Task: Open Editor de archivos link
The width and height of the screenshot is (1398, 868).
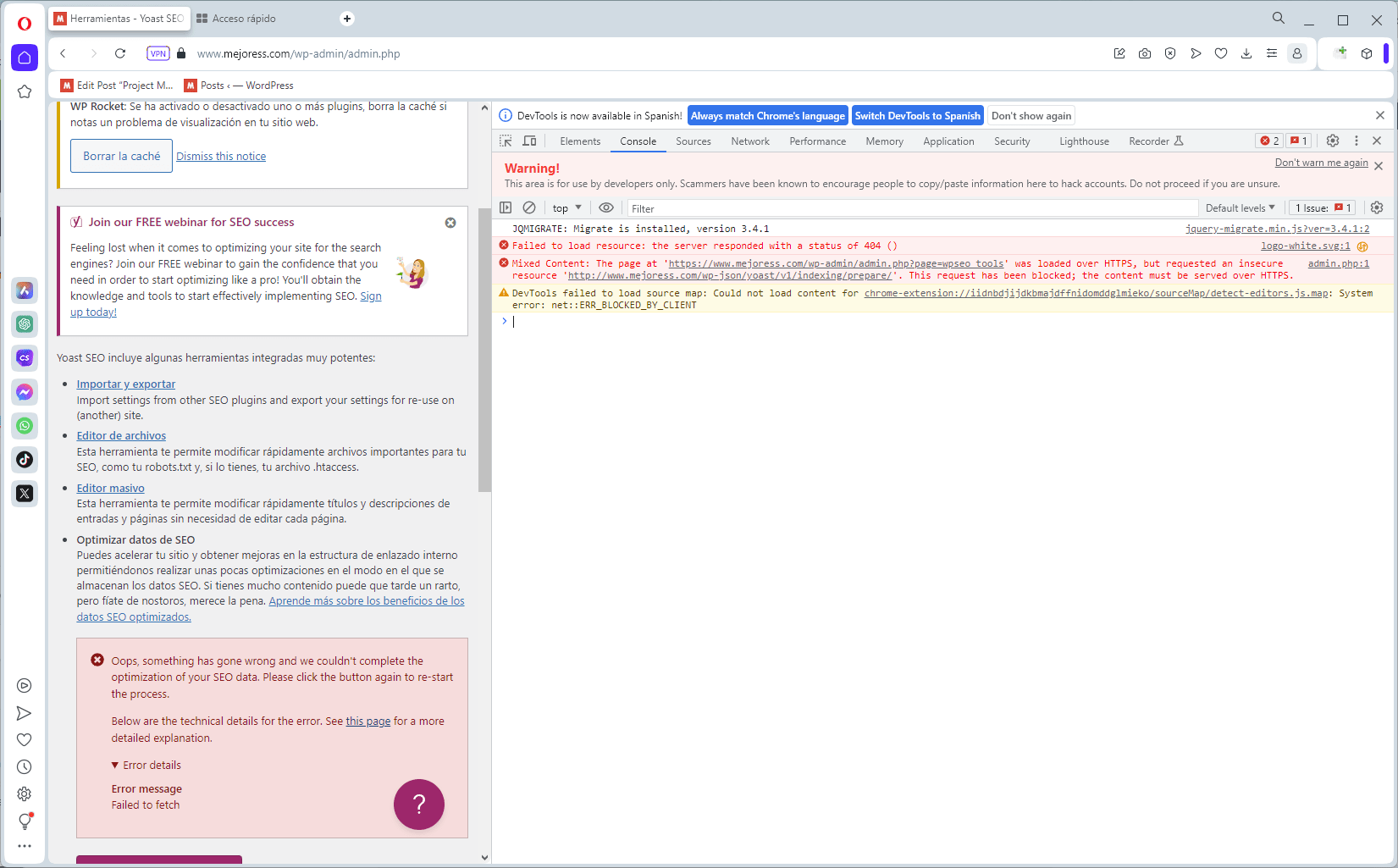Action: click(121, 436)
